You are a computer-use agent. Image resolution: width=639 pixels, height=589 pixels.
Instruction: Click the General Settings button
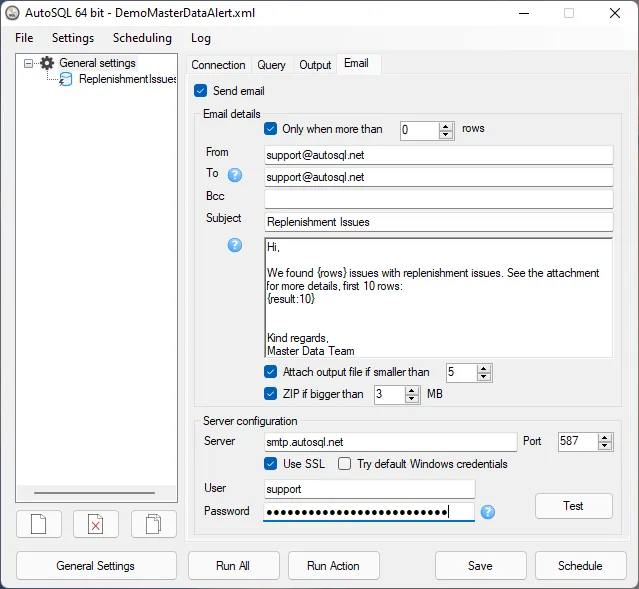[96, 565]
